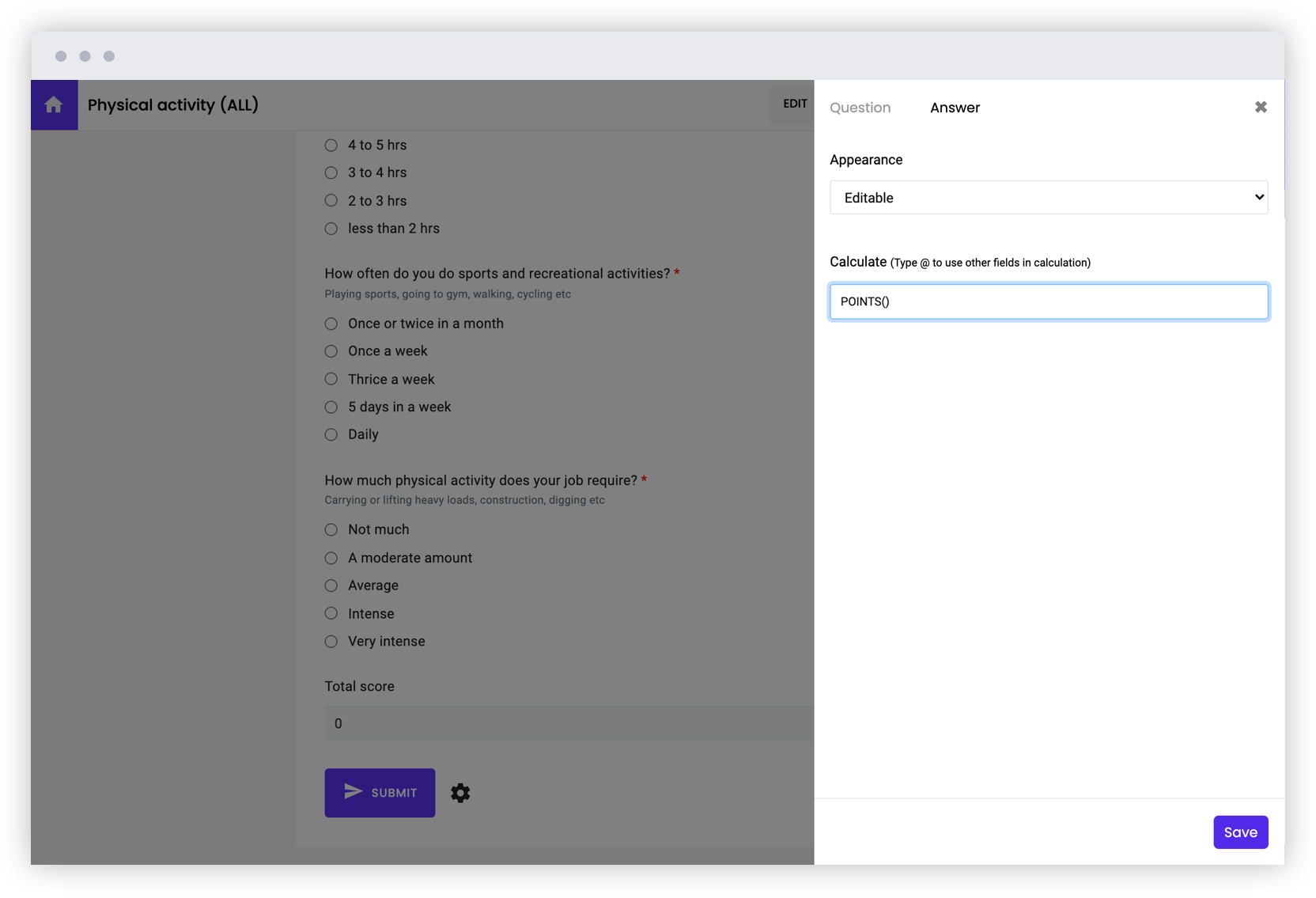This screenshot has height=898, width=1316.
Task: Select the "Very intense" option
Action: (331, 642)
